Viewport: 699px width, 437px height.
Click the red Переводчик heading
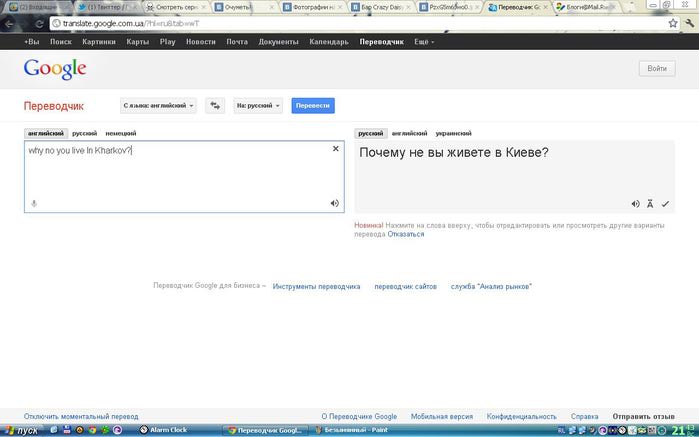tap(53, 106)
